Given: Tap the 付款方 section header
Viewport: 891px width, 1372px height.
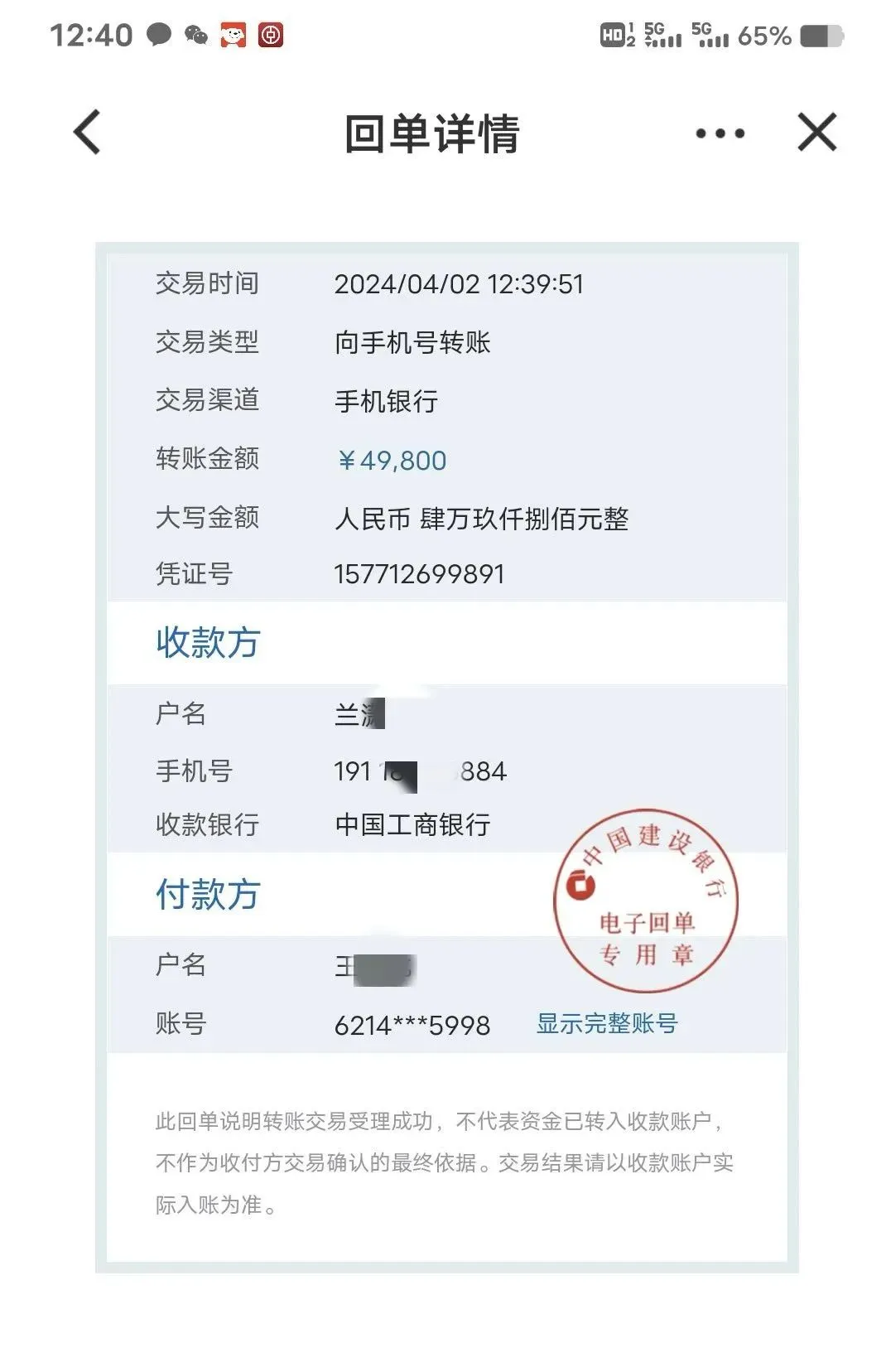Looking at the screenshot, I should tap(208, 894).
